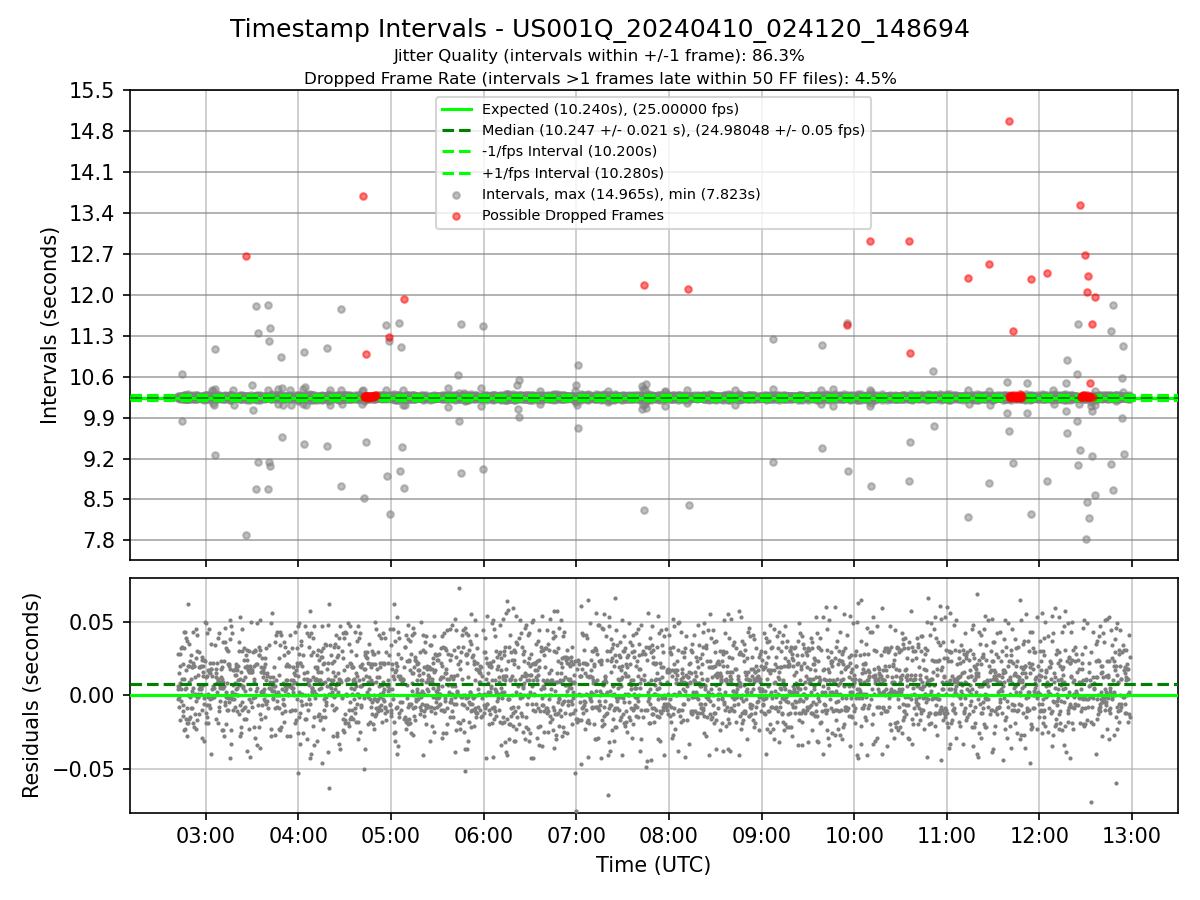The width and height of the screenshot is (1200, 900).
Task: Click the gray marker in the legend
Action: click(457, 194)
